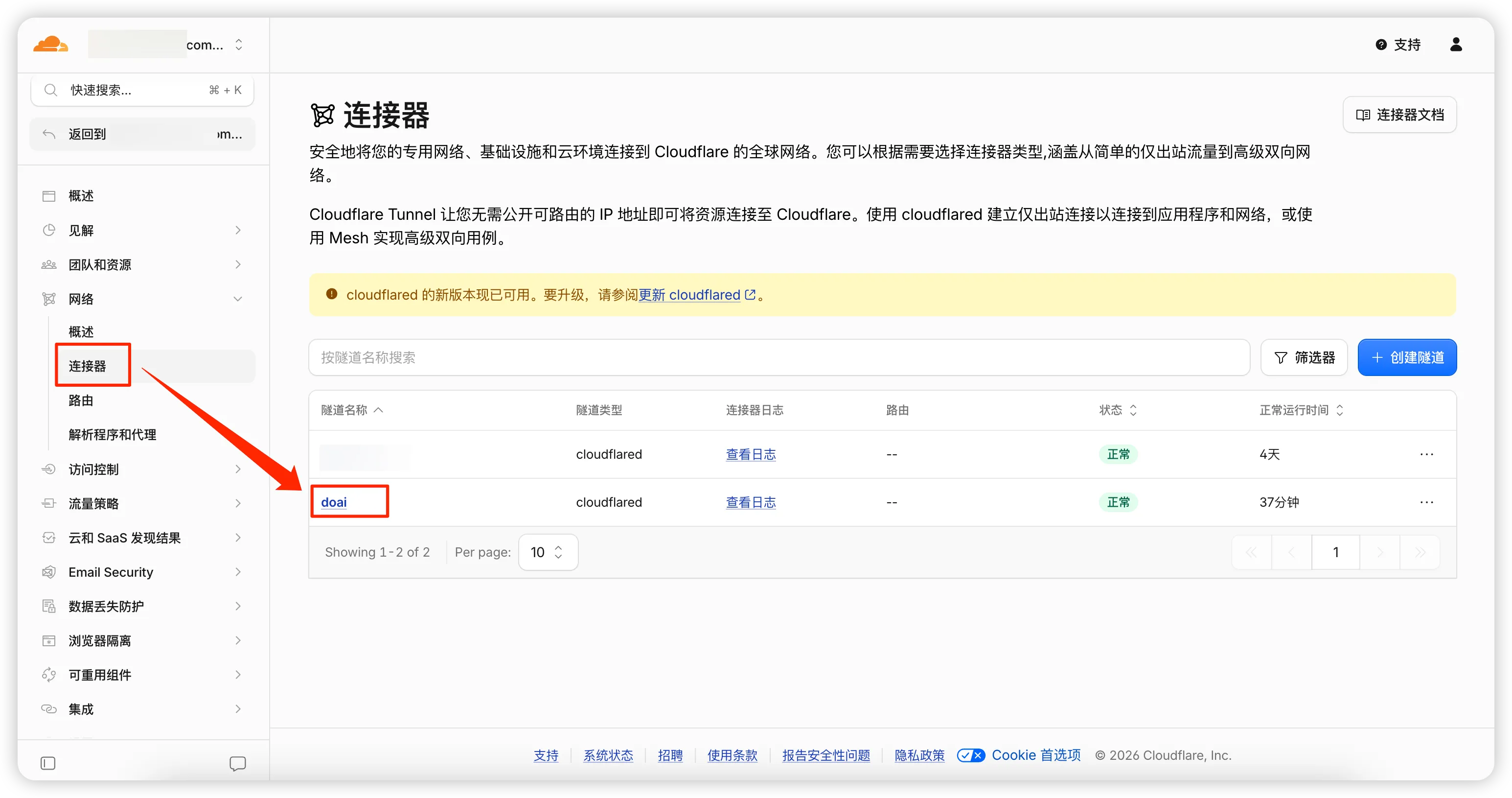1512x798 pixels.
Task: Click the 云和 SaaS 发现结果 icon
Action: click(x=49, y=537)
